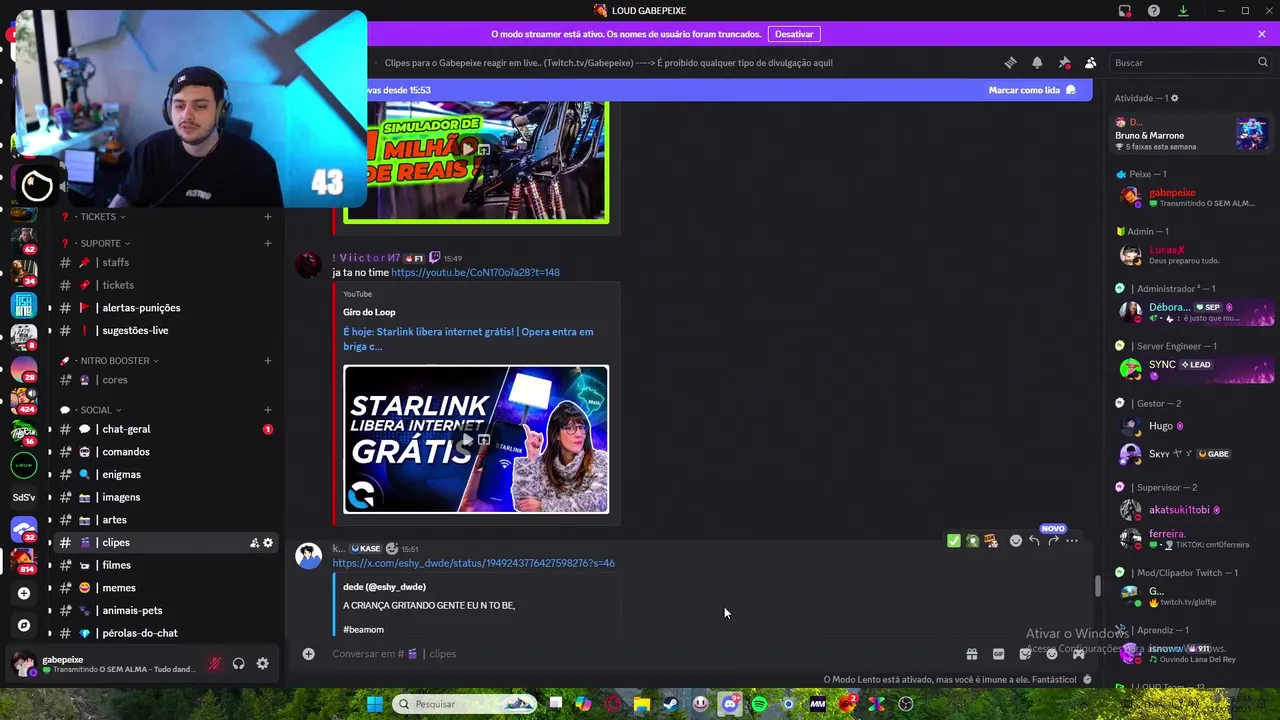
Task: Open user settings gear icon
Action: coord(262,664)
